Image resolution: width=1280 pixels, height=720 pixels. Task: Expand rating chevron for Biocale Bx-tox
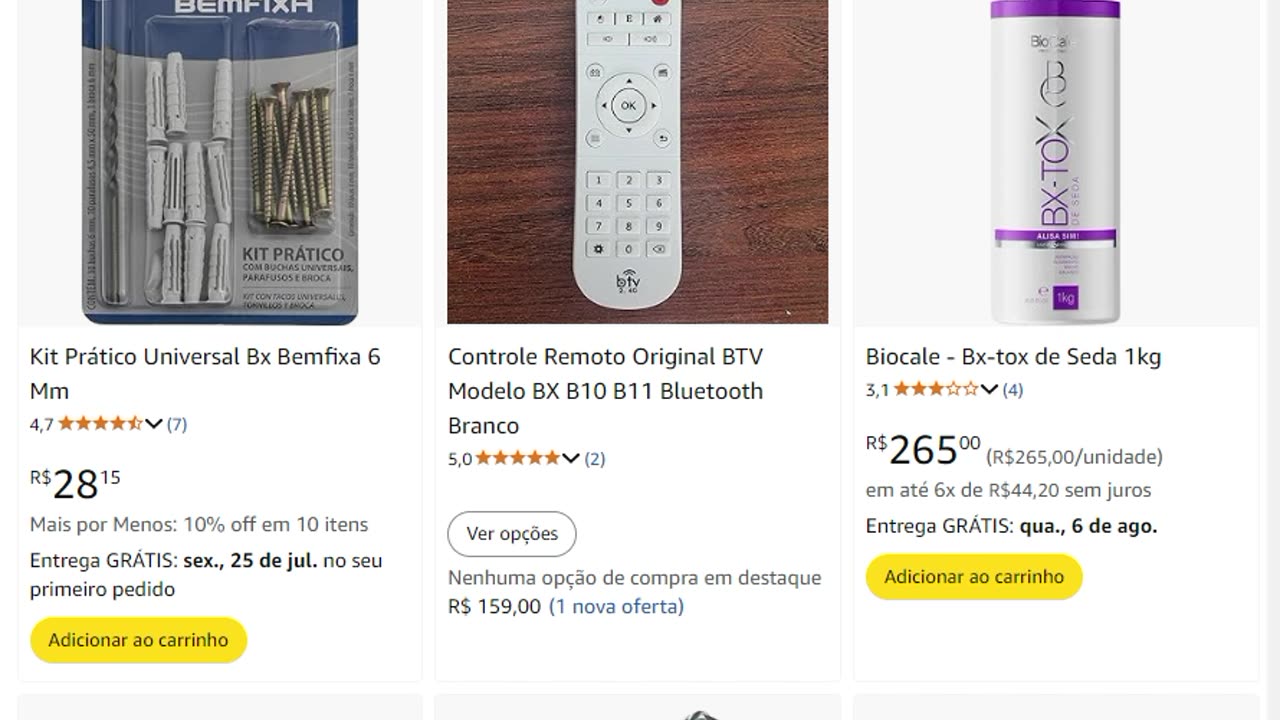(x=989, y=390)
